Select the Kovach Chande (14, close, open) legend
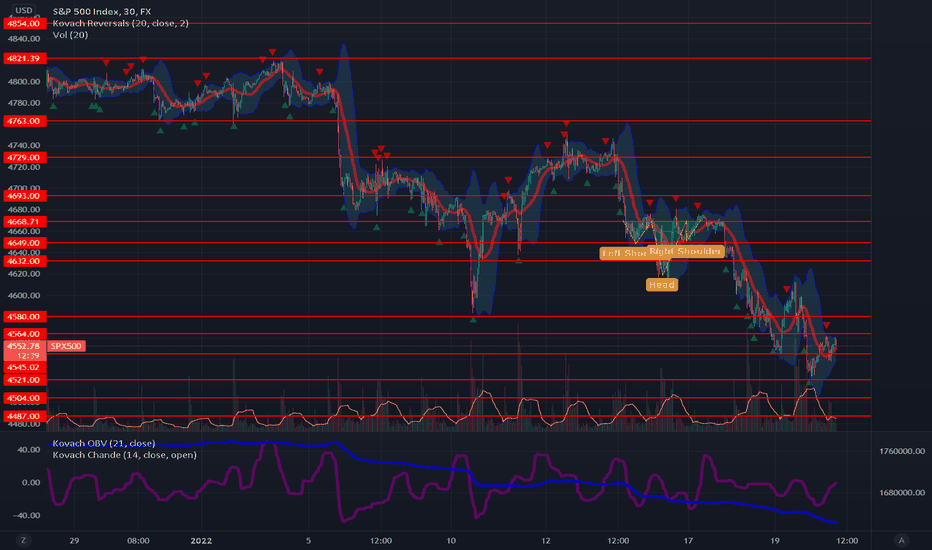The height and width of the screenshot is (550, 932). [x=124, y=455]
